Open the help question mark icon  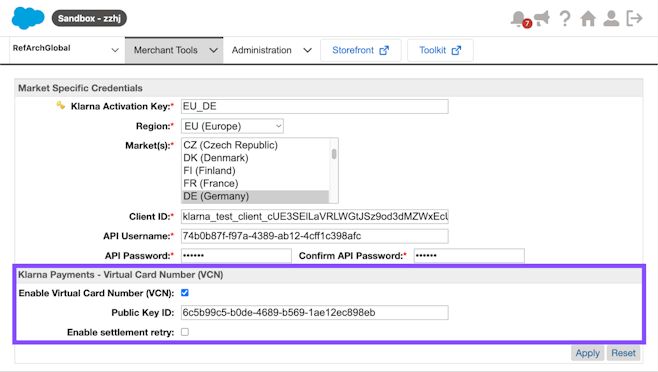[x=565, y=18]
